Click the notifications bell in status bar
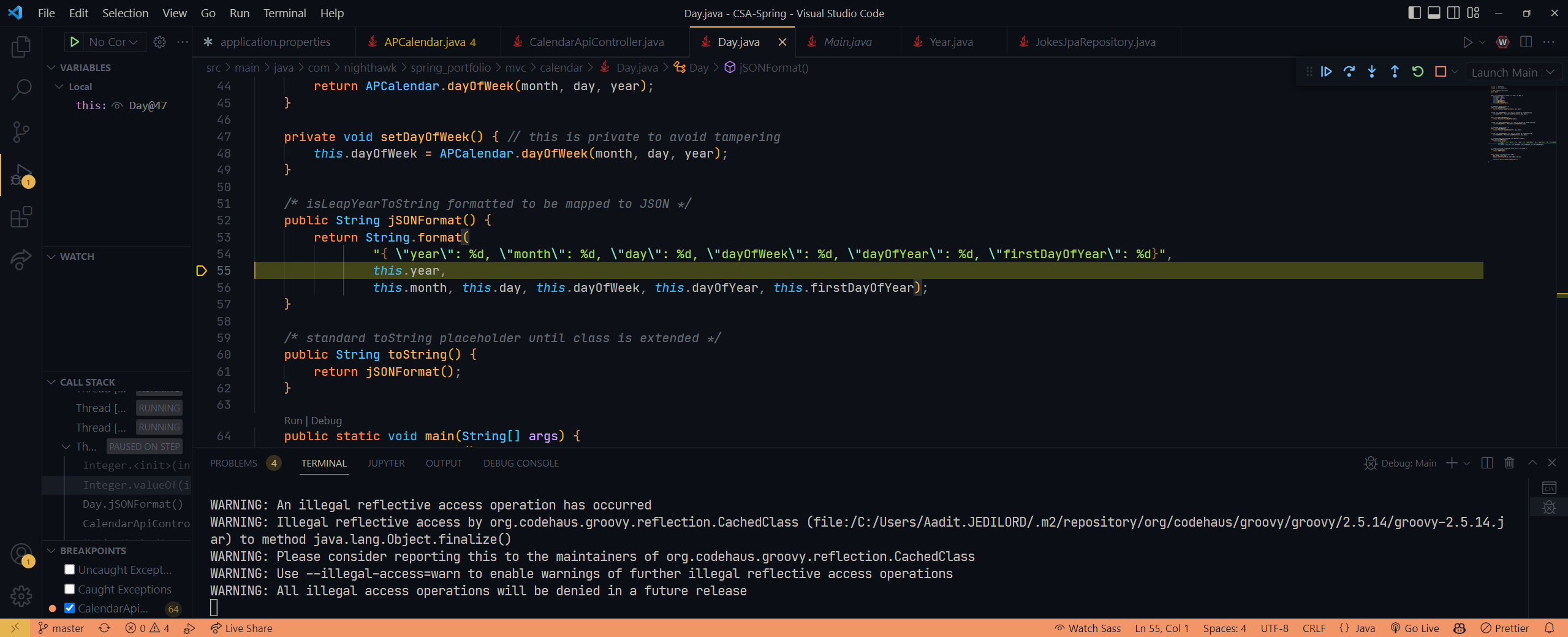The image size is (1568, 637). pos(1550,628)
